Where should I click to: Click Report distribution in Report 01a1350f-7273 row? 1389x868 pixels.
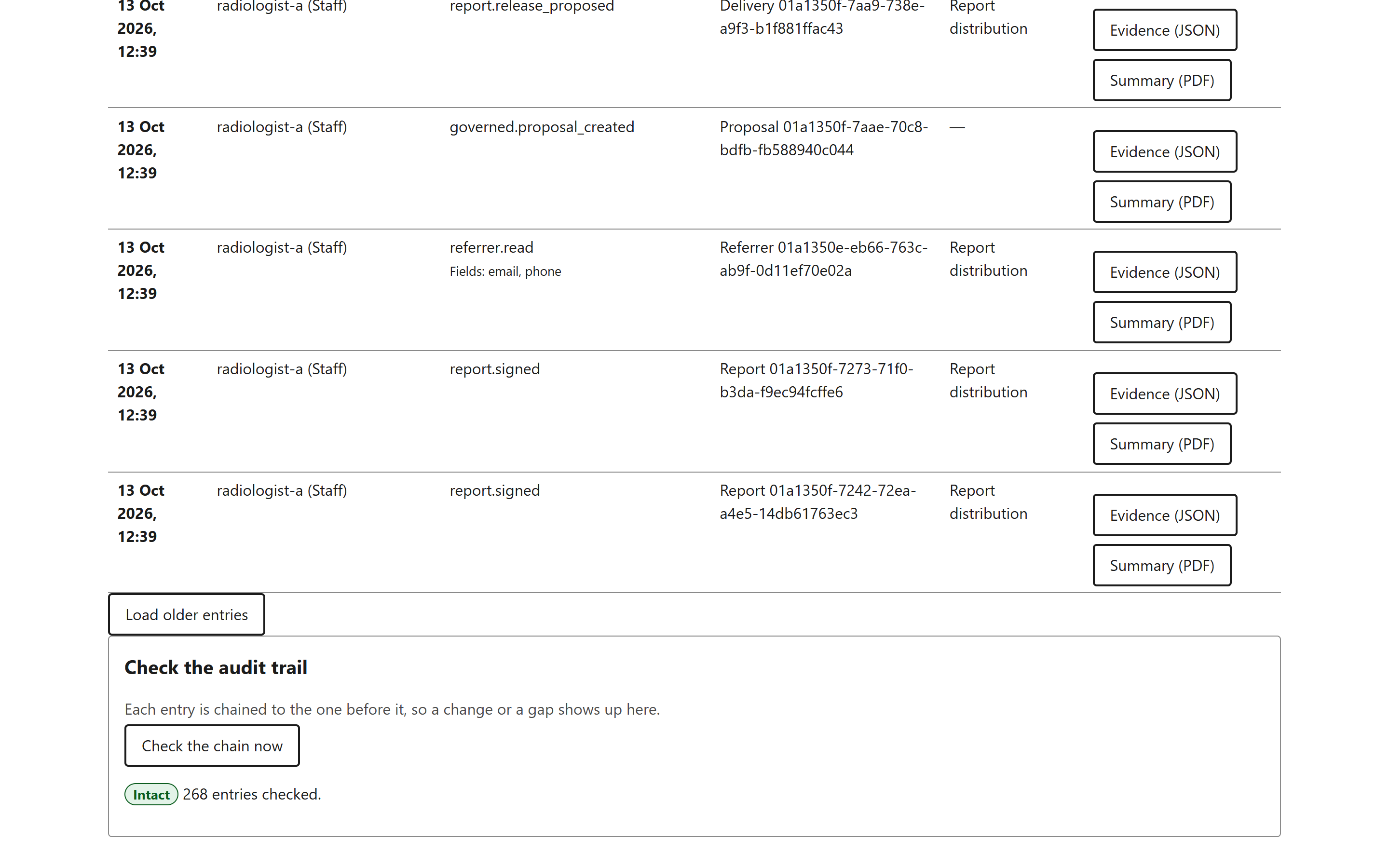tap(988, 380)
